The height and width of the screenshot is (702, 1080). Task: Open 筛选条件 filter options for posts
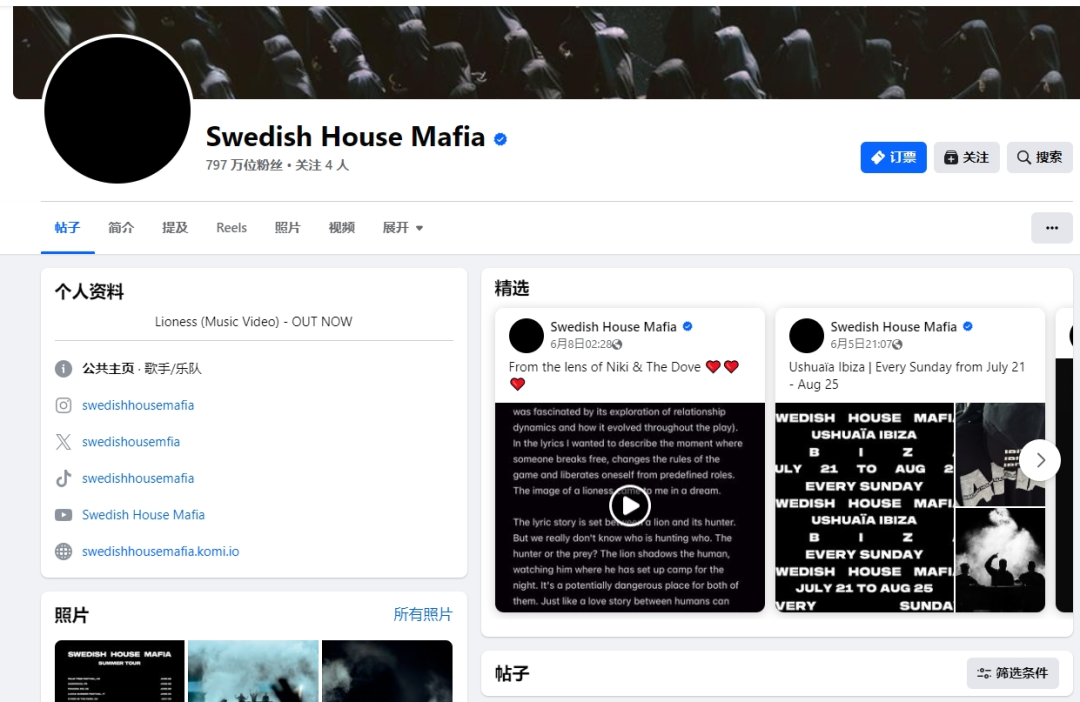(x=1013, y=673)
